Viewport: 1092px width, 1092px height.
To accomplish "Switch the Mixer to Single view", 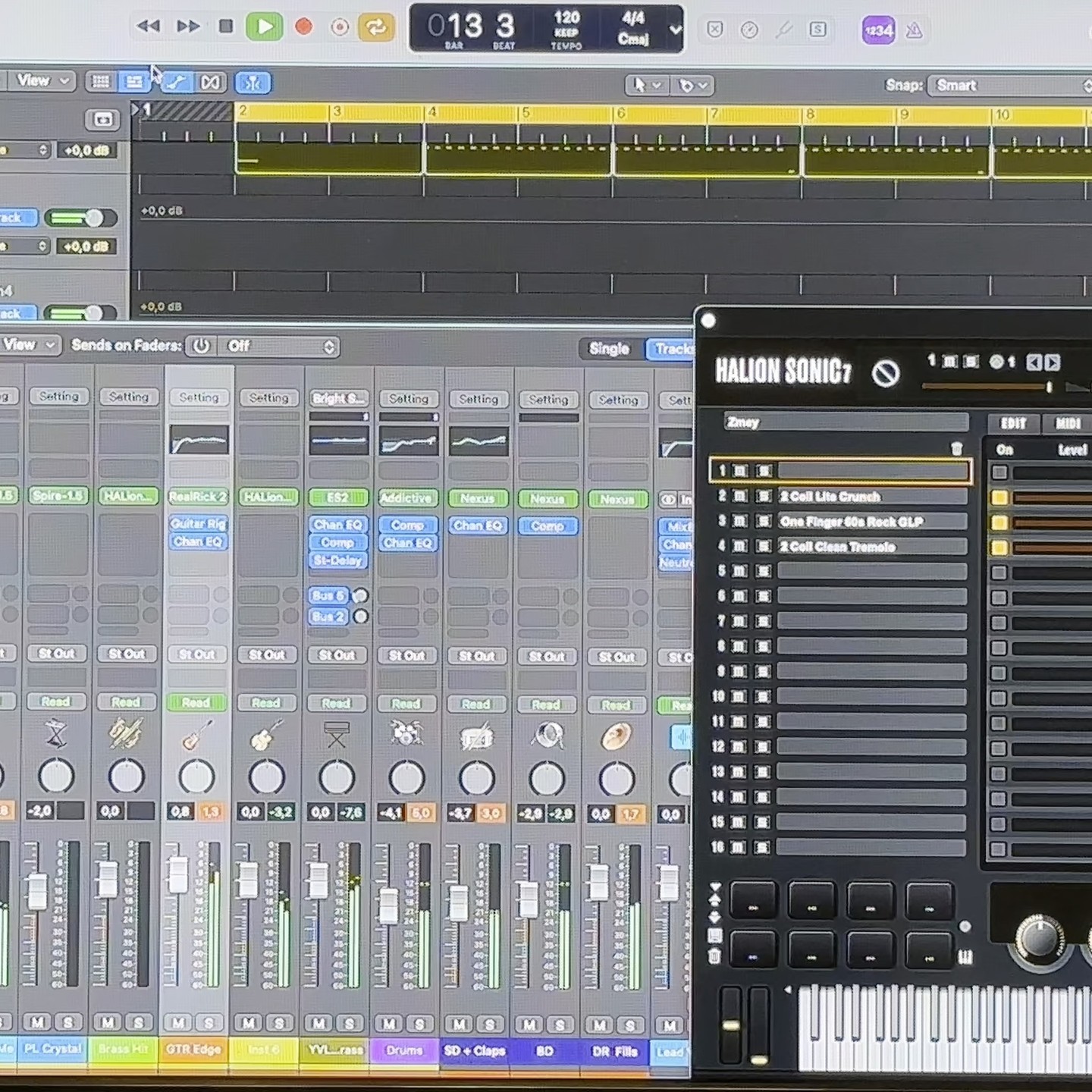I will click(x=609, y=349).
